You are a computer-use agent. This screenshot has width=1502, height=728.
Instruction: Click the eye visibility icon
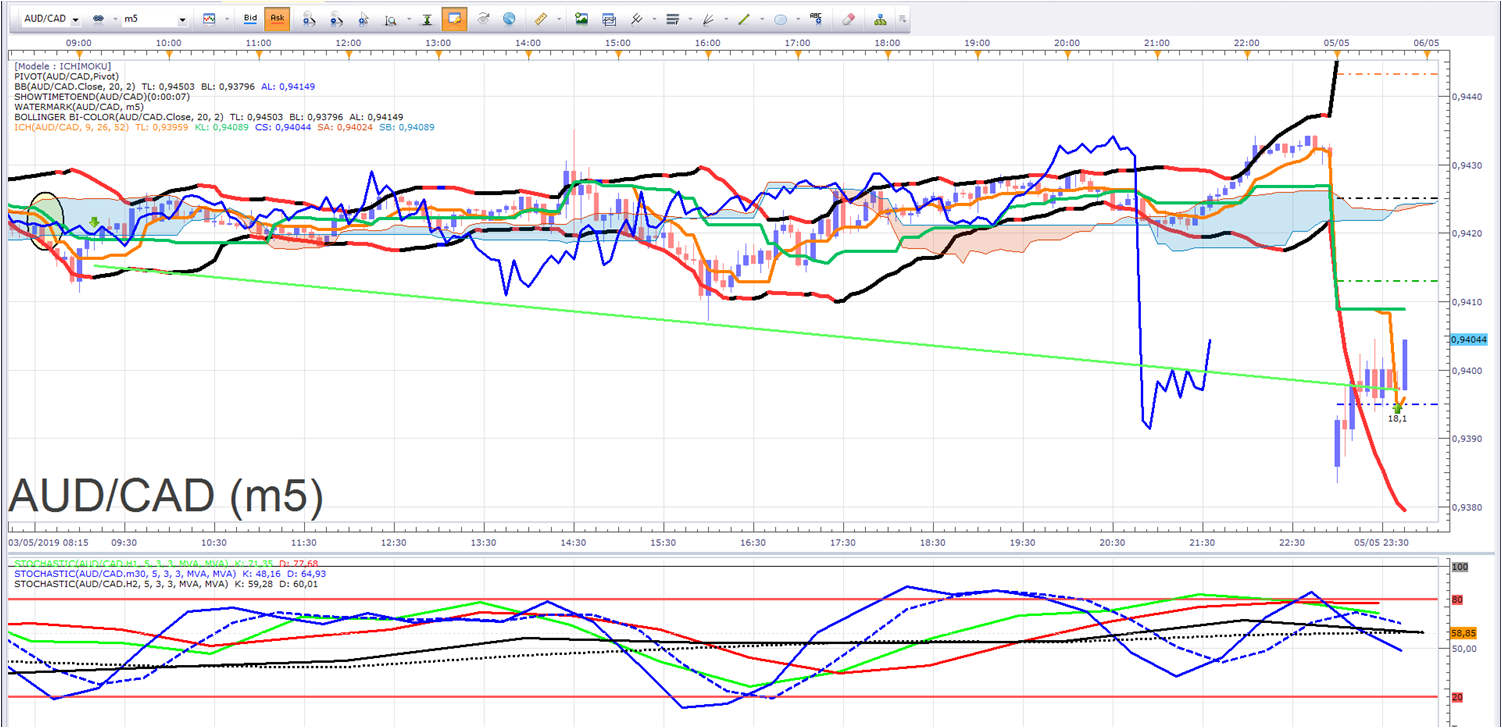(483, 19)
